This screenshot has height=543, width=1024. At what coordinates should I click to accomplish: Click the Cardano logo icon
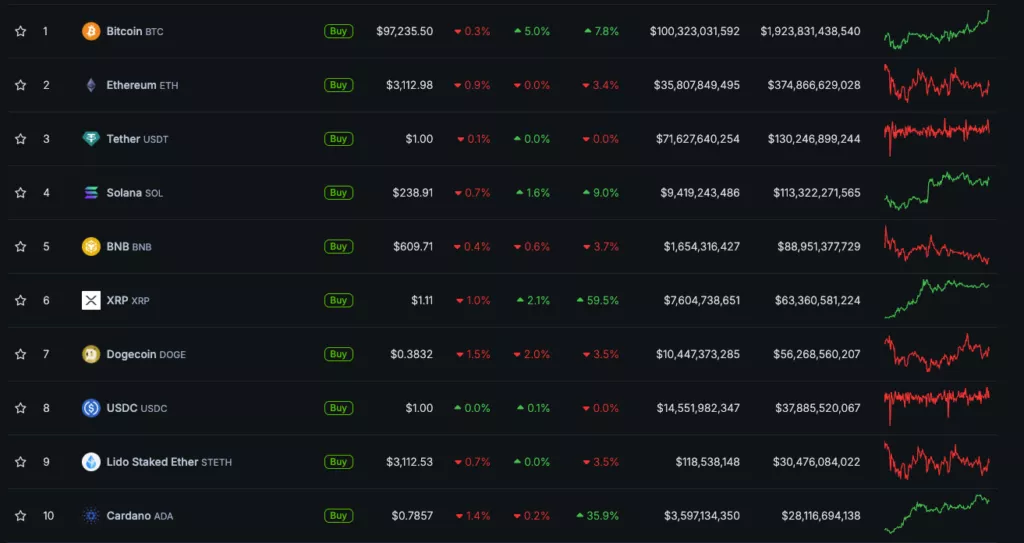pyautogui.click(x=91, y=516)
